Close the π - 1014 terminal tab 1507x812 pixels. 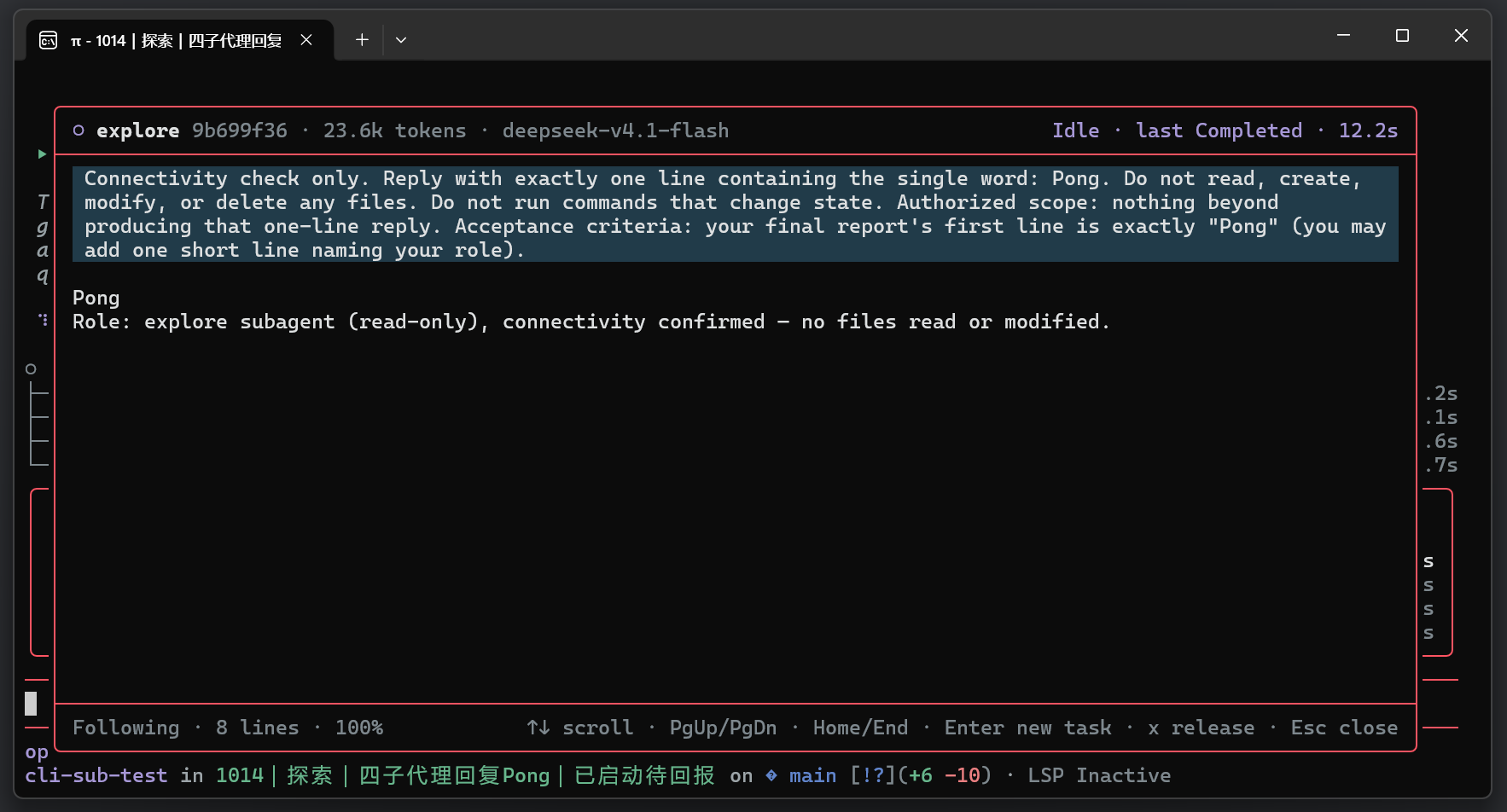click(x=306, y=40)
